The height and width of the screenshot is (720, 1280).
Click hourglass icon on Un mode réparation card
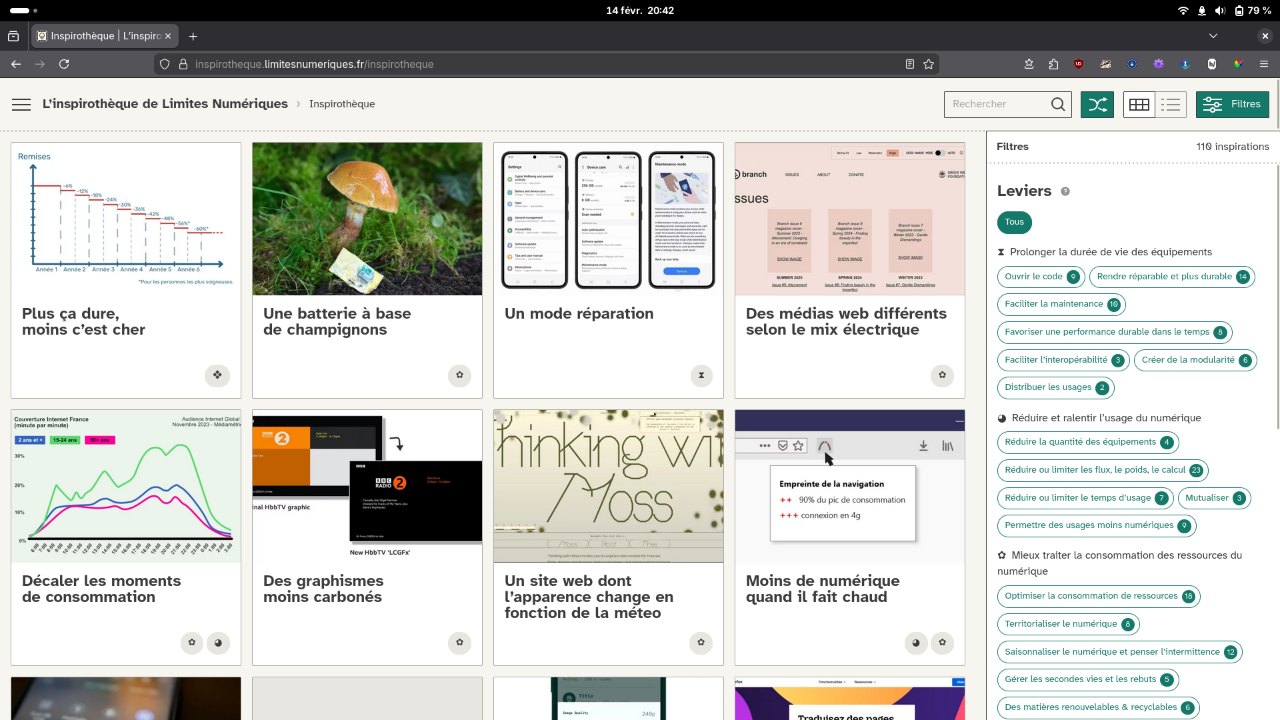(701, 376)
